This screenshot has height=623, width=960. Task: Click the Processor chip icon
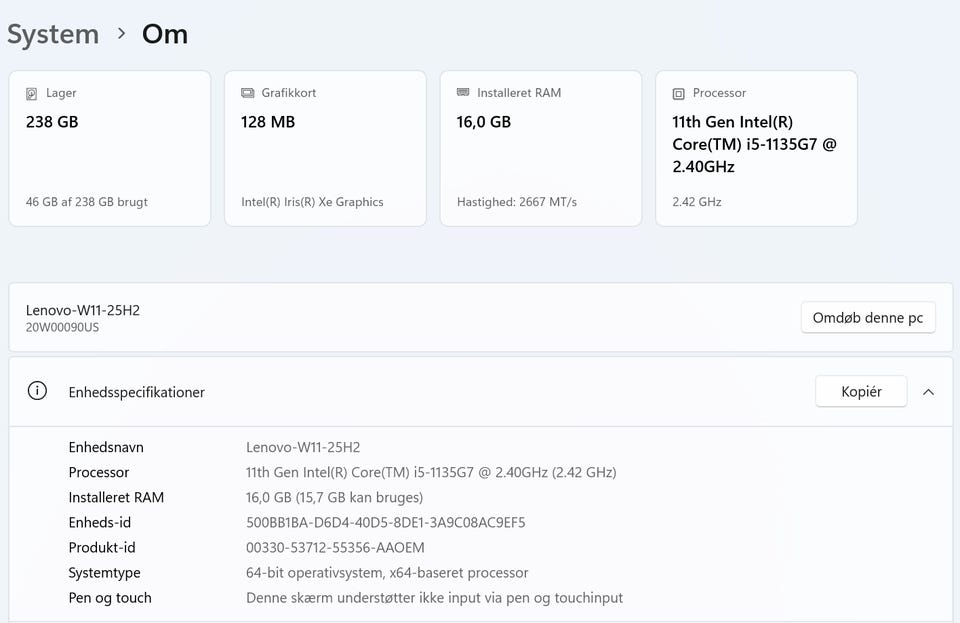point(679,93)
